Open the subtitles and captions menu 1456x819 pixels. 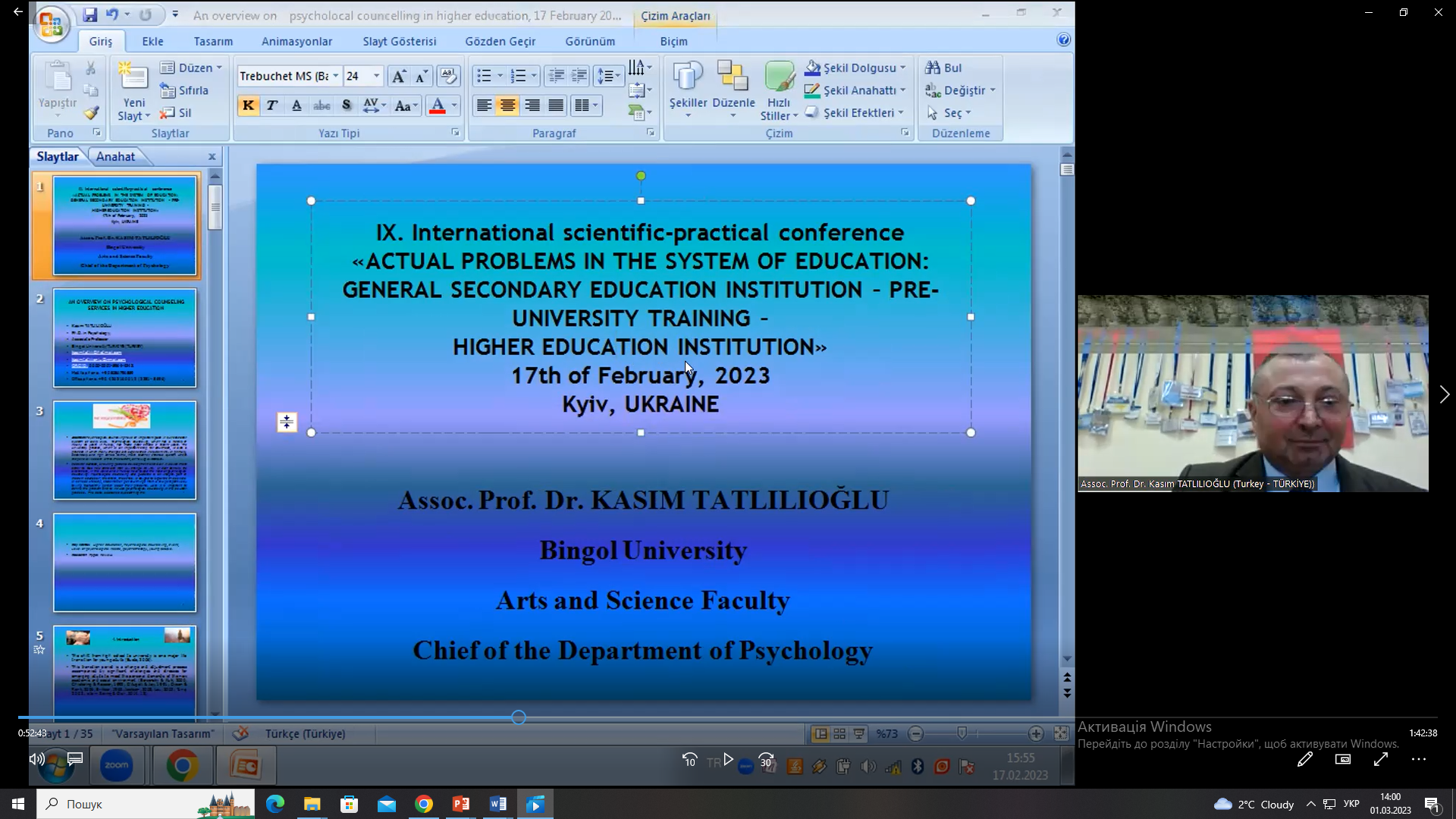[75, 759]
